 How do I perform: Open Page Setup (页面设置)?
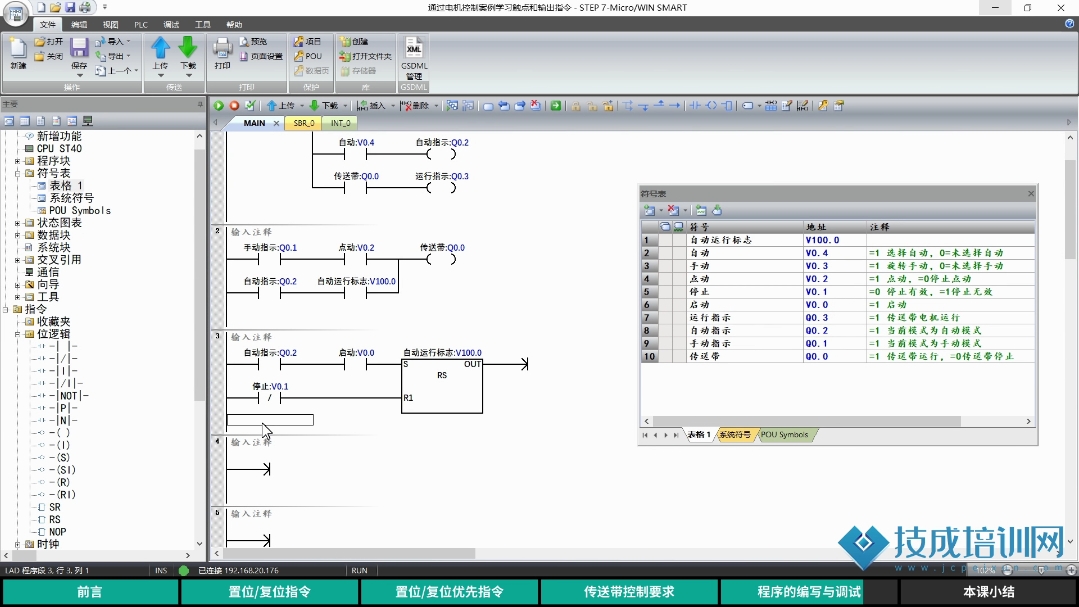(261, 56)
